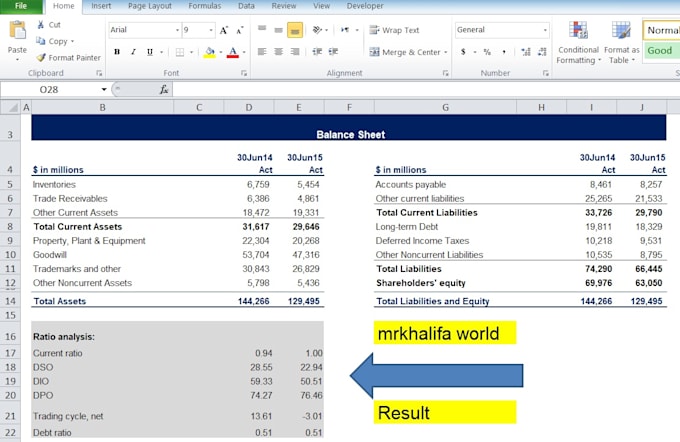The height and width of the screenshot is (442, 680).
Task: Apply the yellow Fill Color bucket
Action: click(209, 52)
